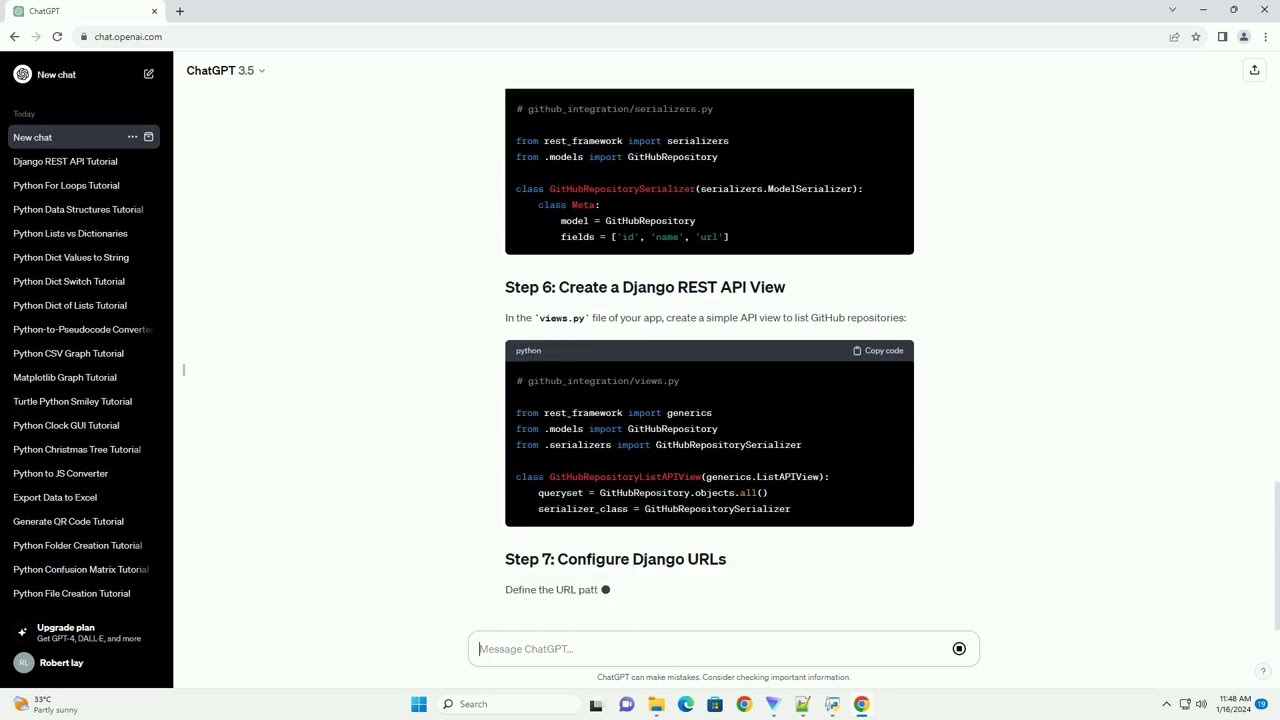Open File Explorer from the taskbar

[656, 704]
